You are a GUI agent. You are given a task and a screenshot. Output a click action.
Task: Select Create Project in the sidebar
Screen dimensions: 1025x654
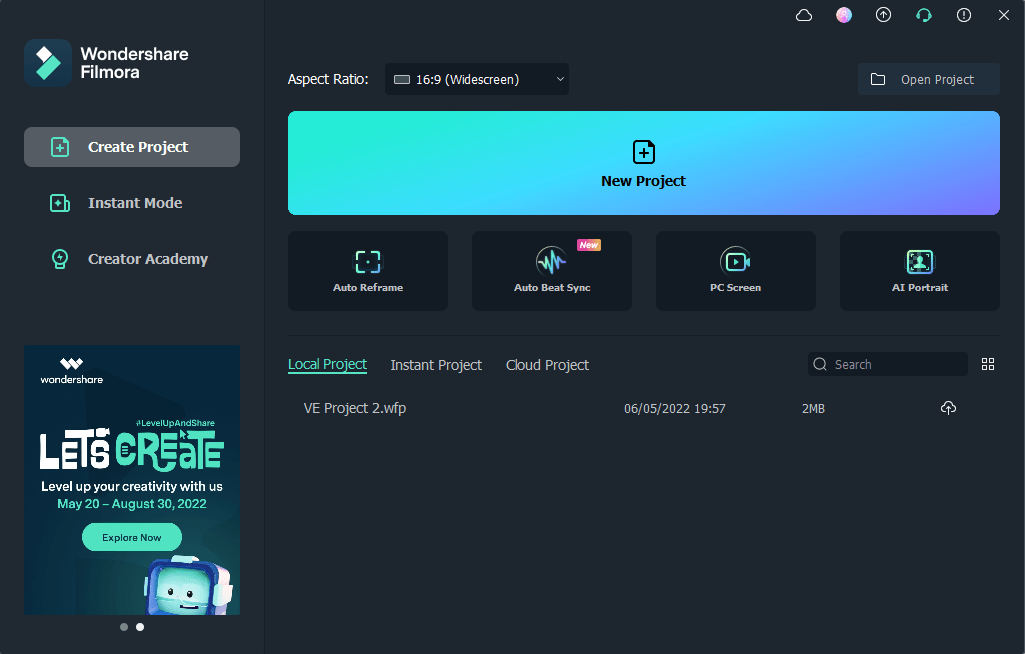132,147
